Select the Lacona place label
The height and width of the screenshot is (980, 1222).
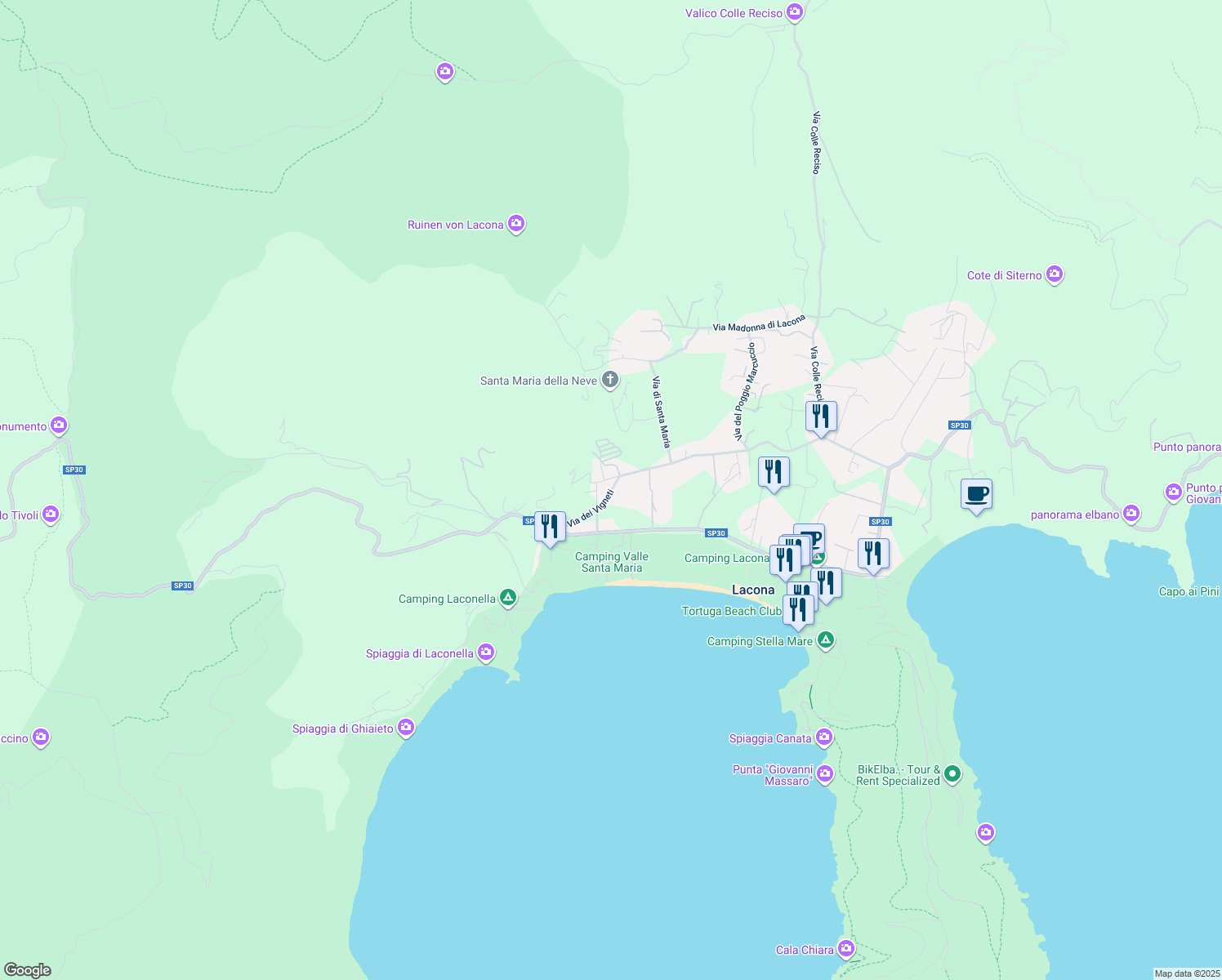click(x=754, y=590)
